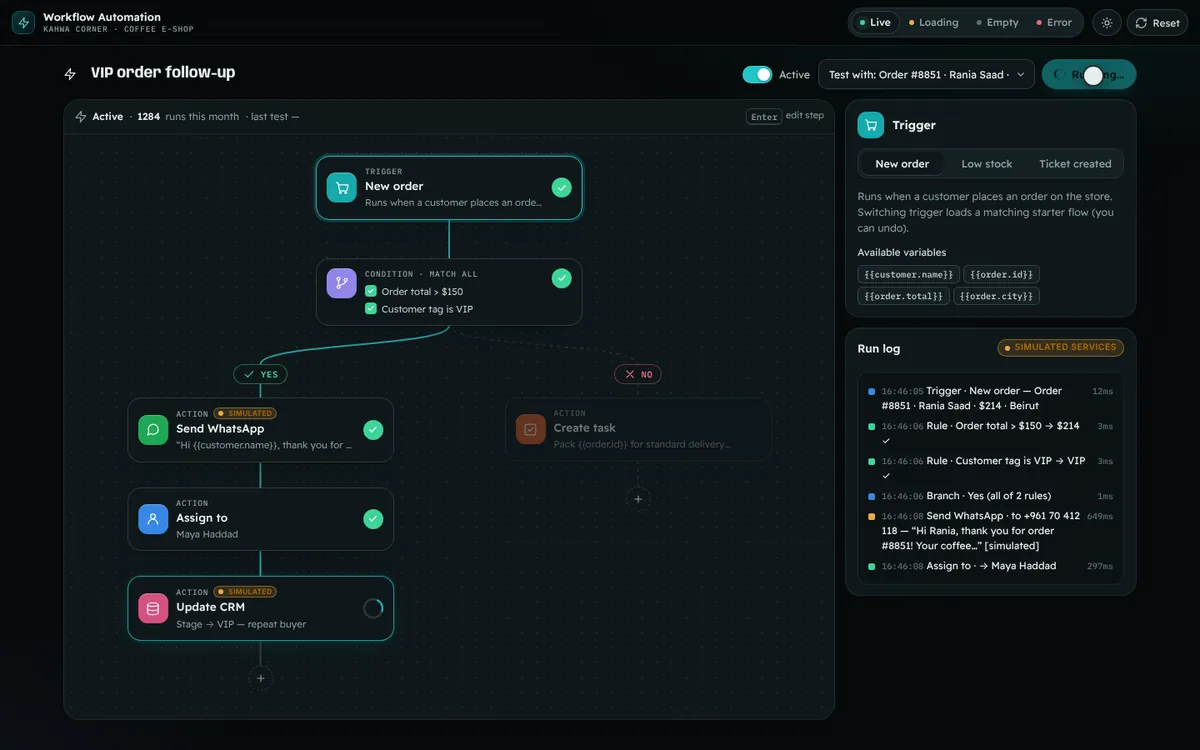This screenshot has height=750, width=1200.
Task: Click the Trigger · New order log entry
Action: (990, 398)
